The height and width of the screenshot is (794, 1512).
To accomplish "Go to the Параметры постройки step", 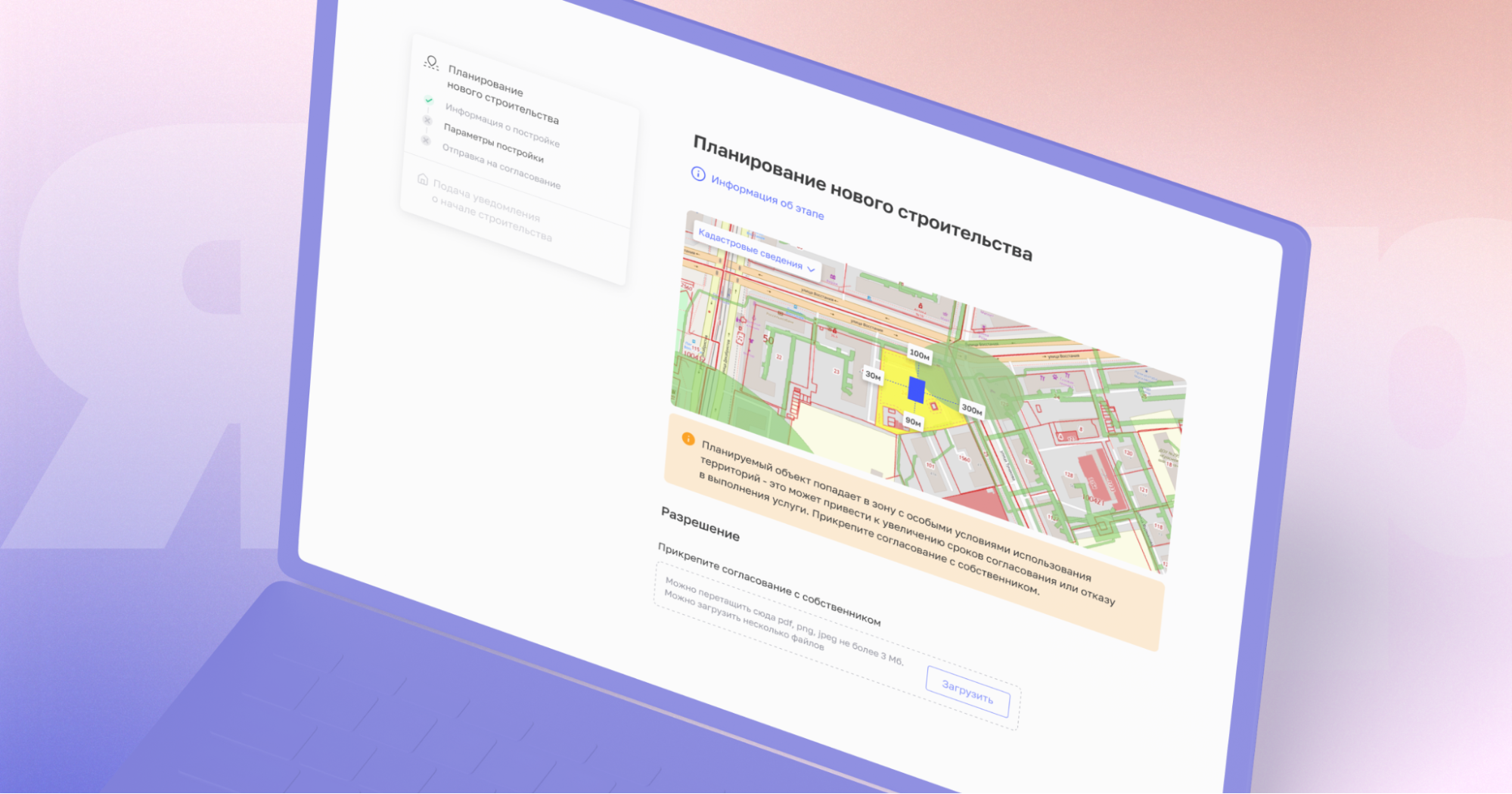I will click(x=493, y=143).
